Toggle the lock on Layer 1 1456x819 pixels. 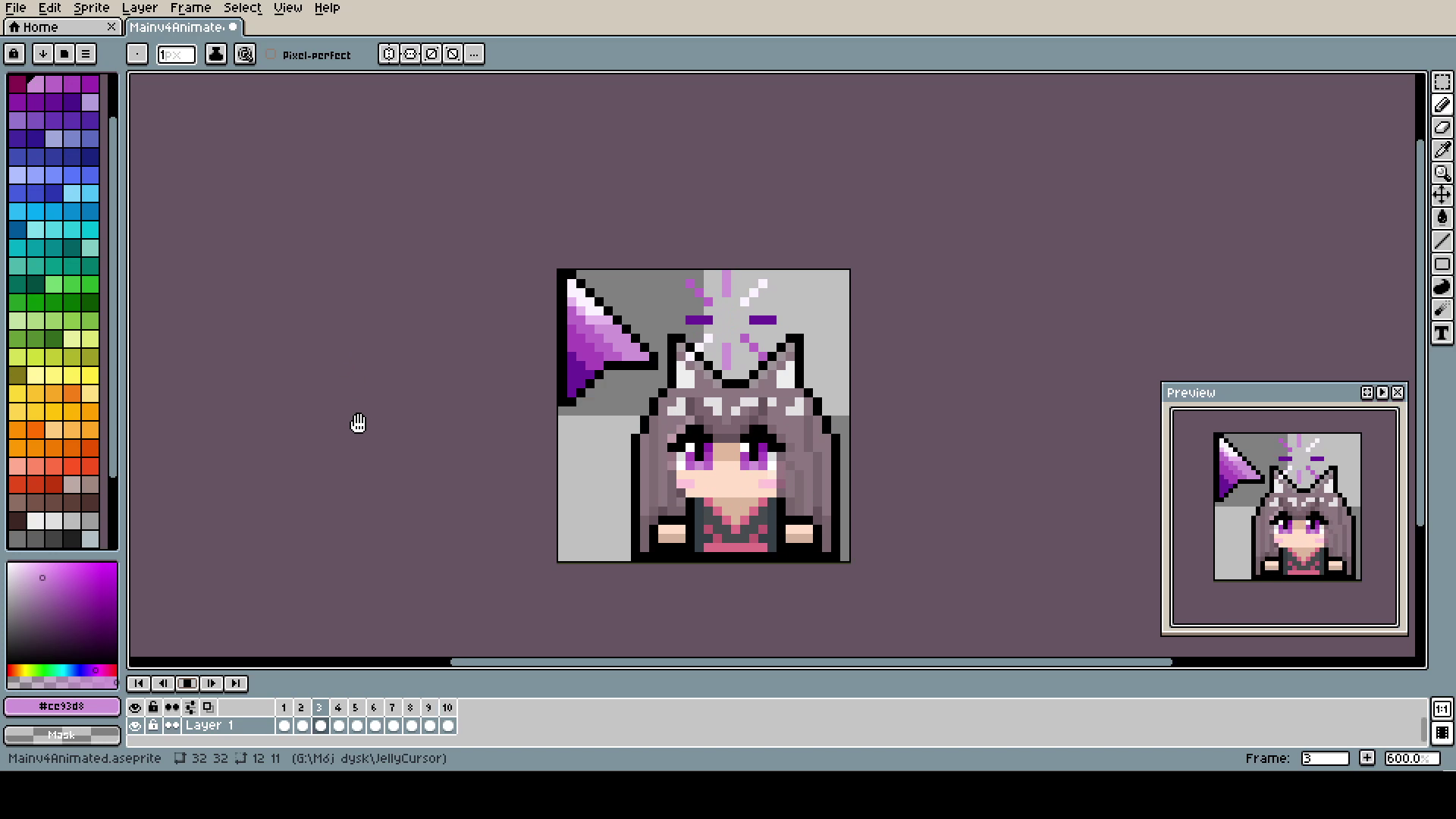point(153,726)
